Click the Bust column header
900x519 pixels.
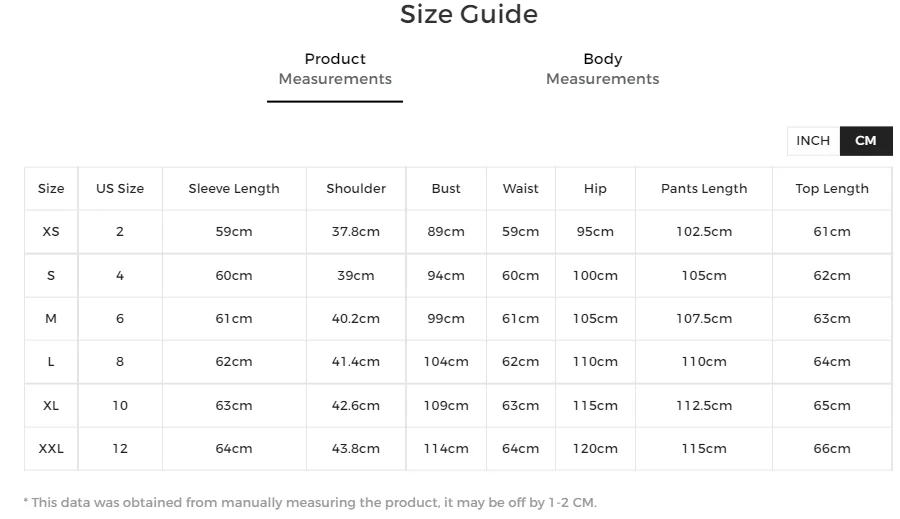pyautogui.click(x=446, y=189)
